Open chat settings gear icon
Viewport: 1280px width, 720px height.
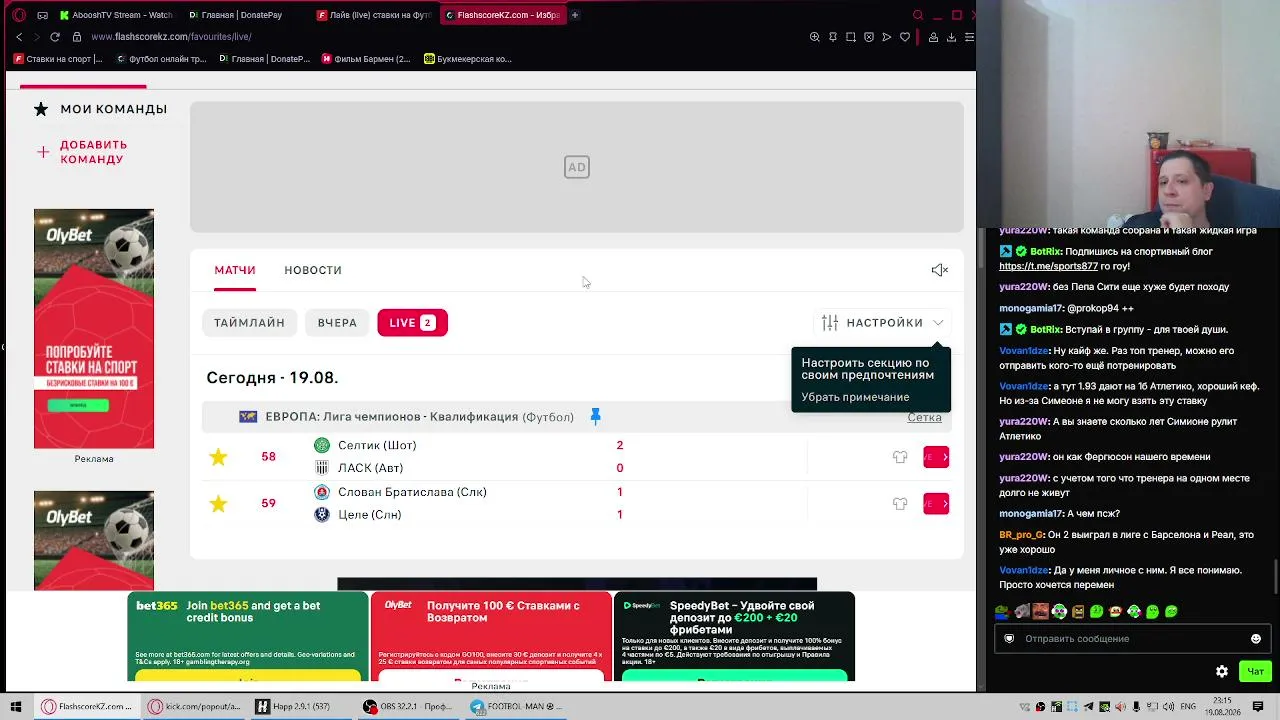(x=1221, y=672)
